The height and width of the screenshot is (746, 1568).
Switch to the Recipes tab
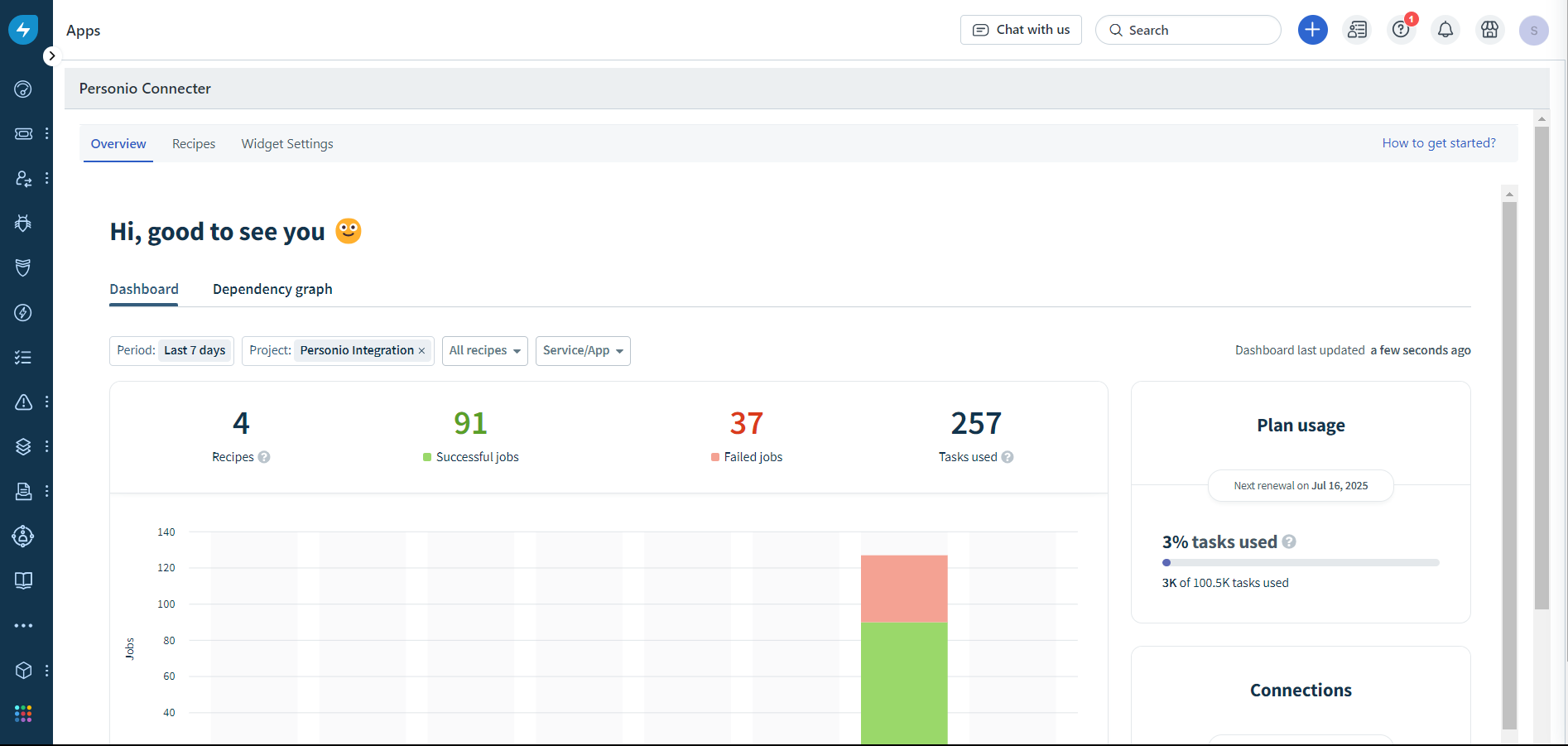[194, 144]
